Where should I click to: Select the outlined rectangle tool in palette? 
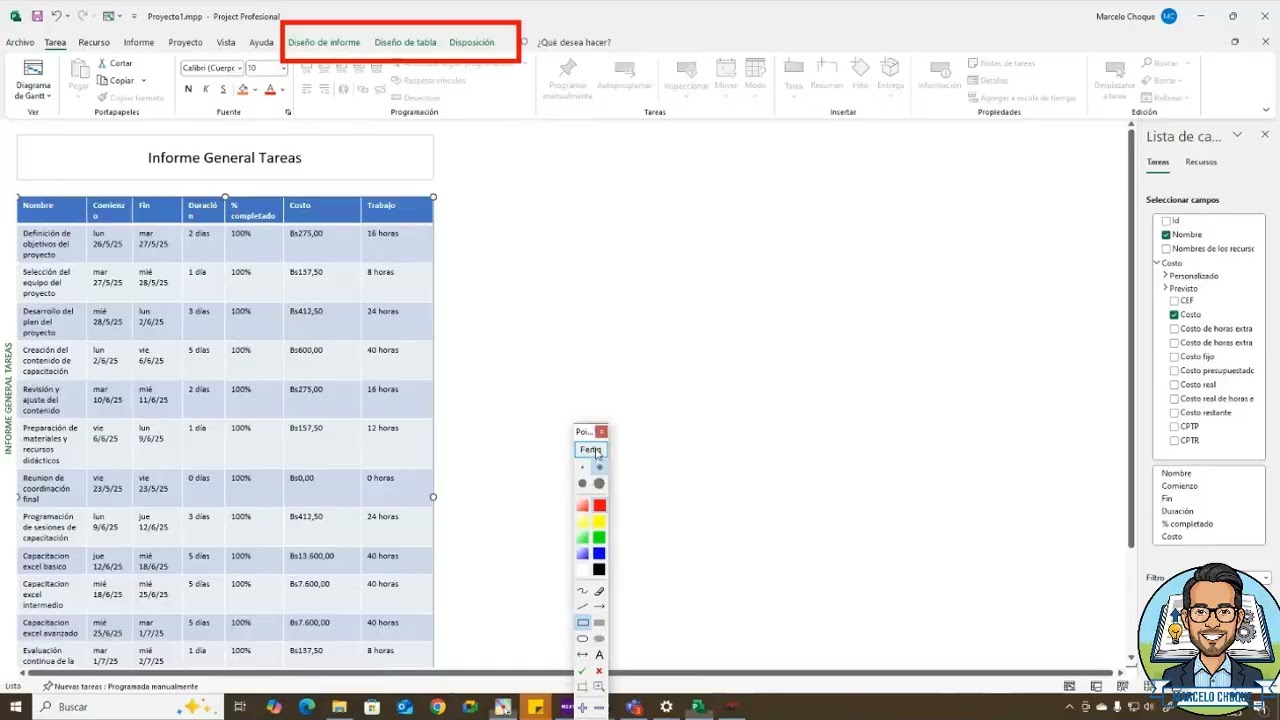click(x=582, y=622)
